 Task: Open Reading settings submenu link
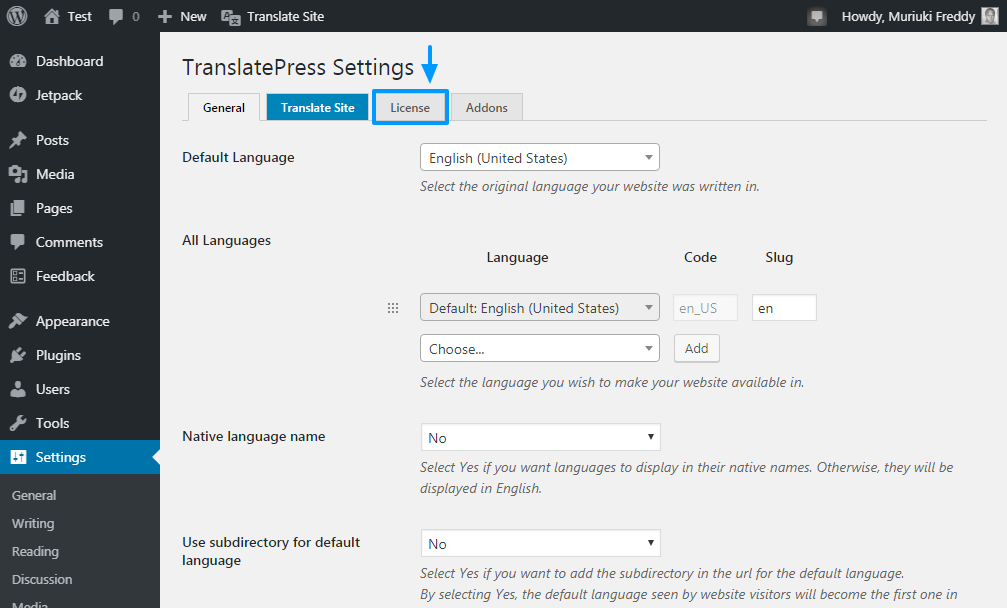(x=35, y=552)
